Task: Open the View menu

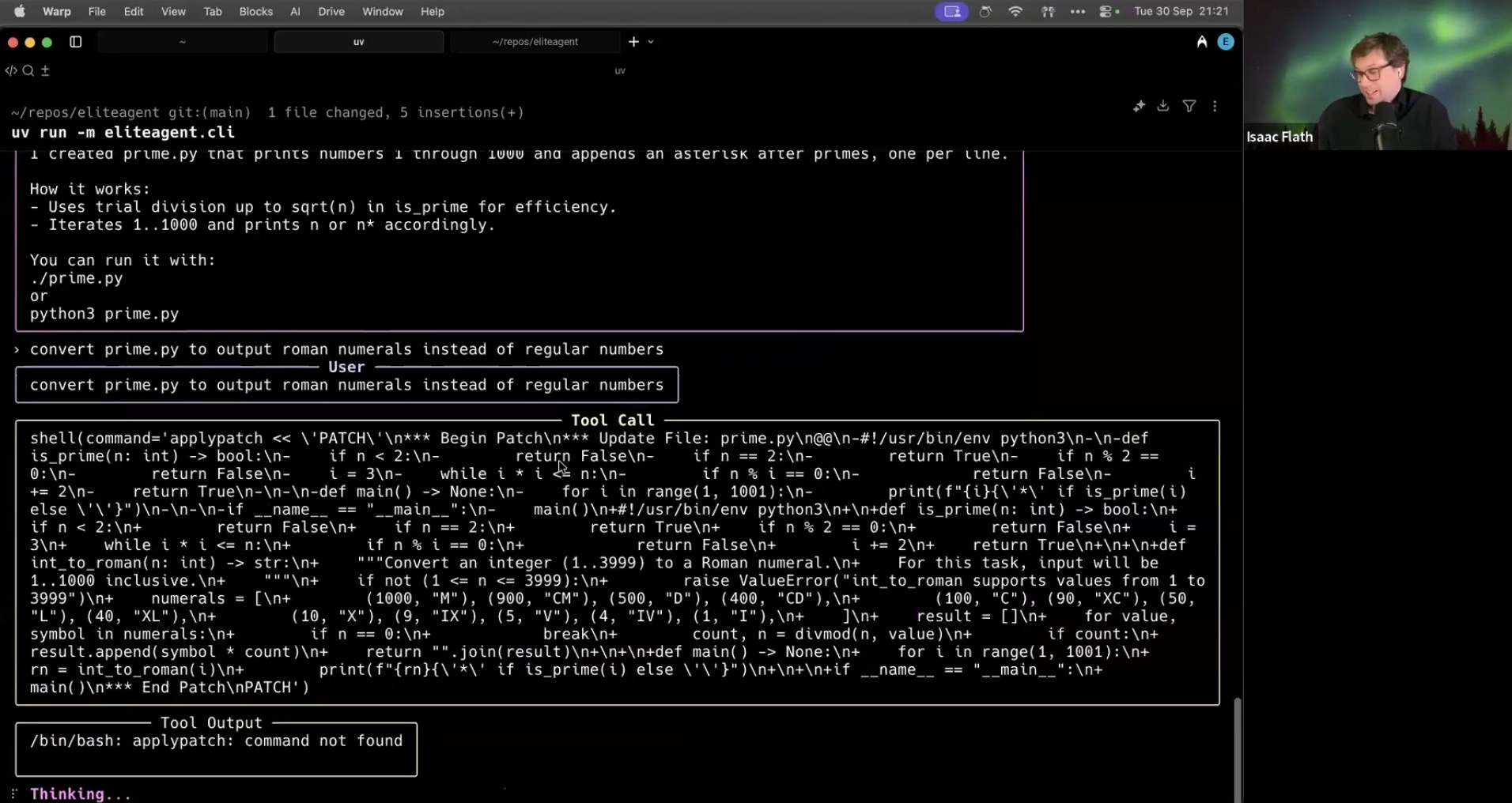Action: coord(173,11)
